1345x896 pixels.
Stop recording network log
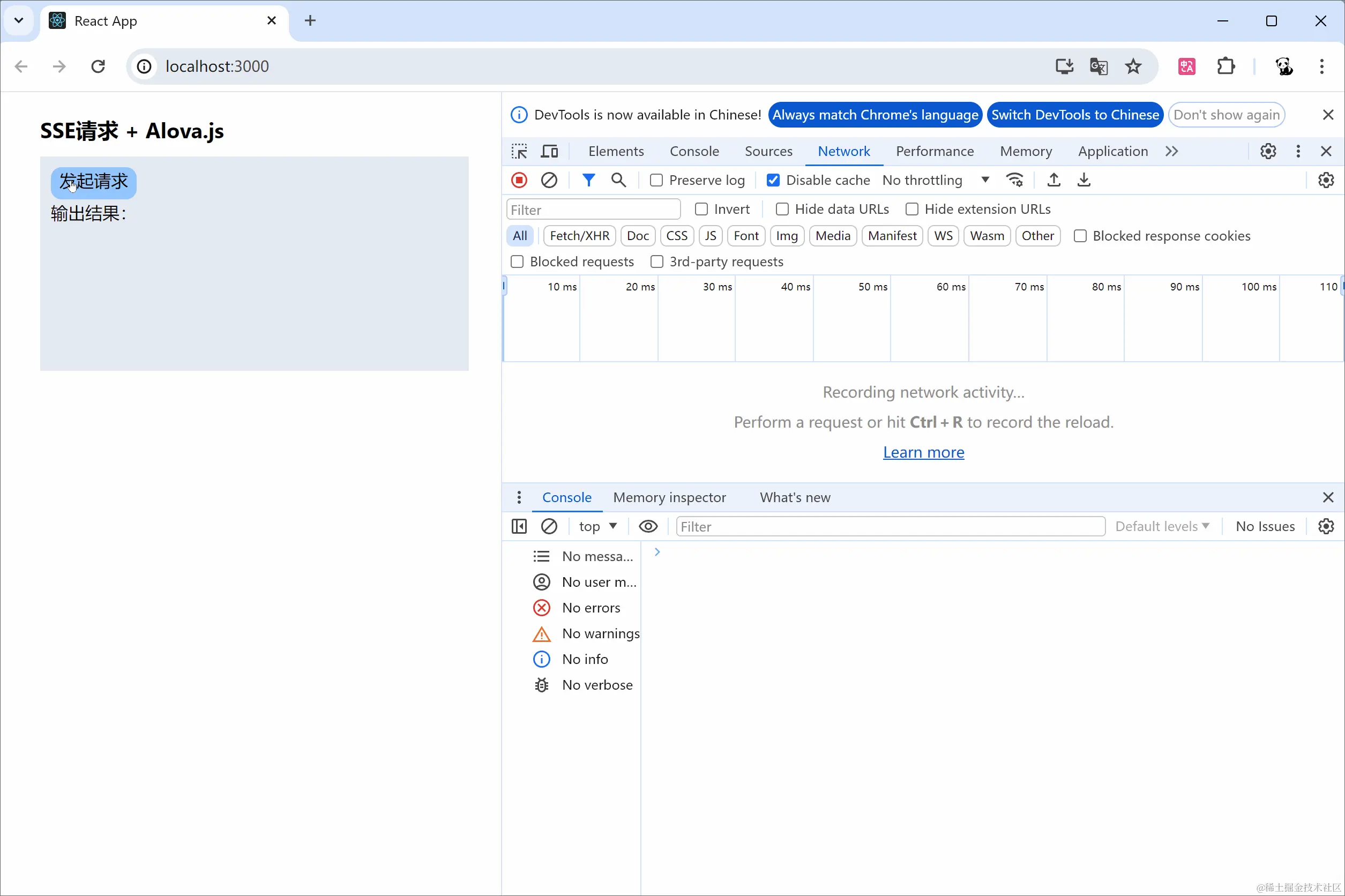coord(519,181)
